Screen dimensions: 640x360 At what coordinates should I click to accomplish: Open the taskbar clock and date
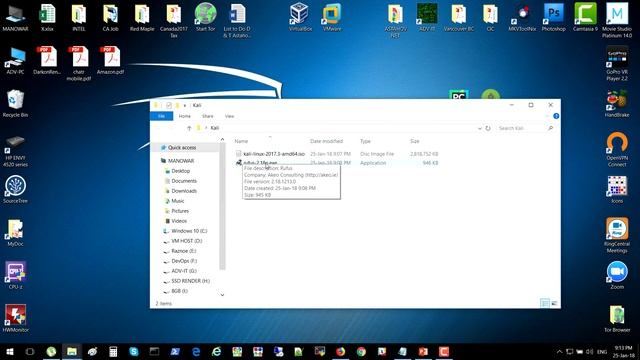(x=624, y=351)
